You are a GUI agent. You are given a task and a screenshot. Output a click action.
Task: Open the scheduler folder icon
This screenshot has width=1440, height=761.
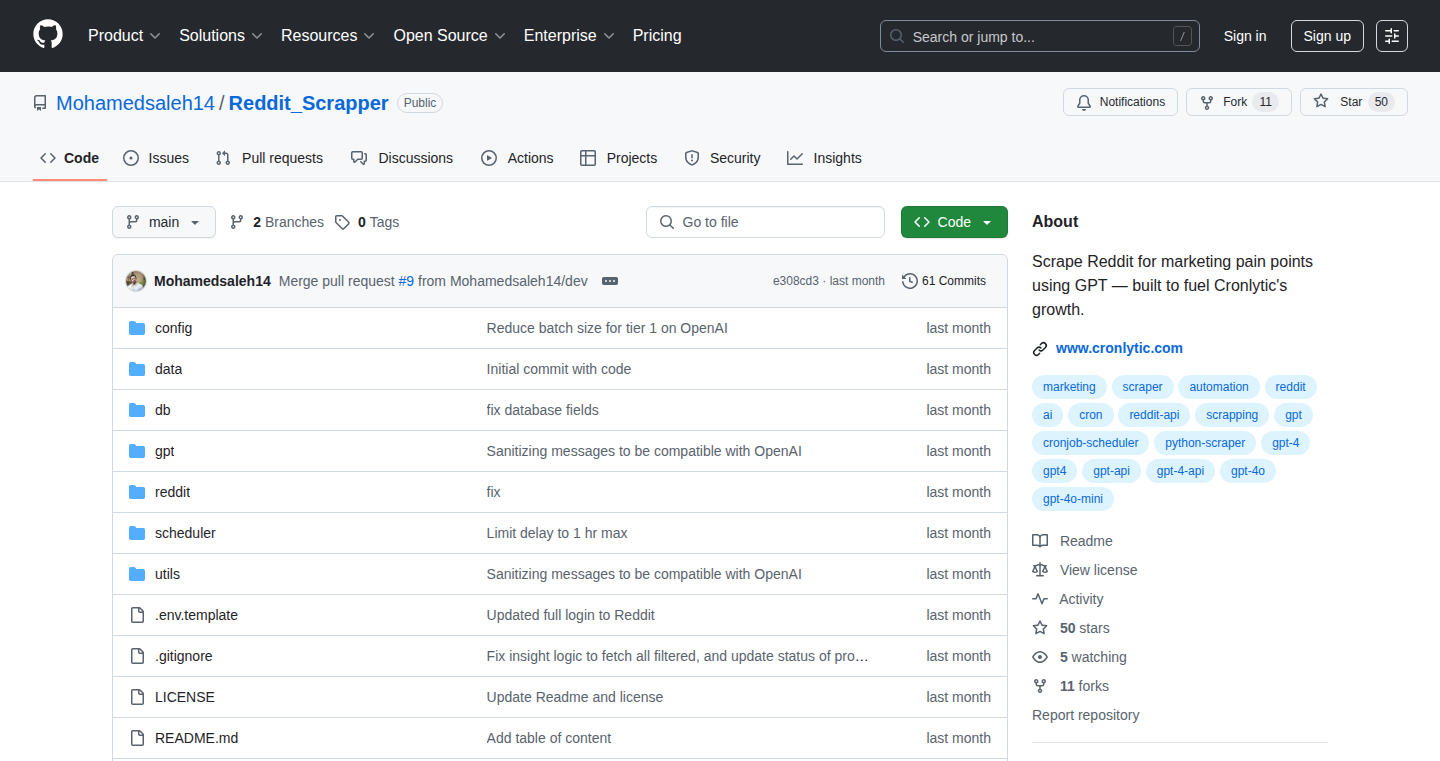pos(137,533)
